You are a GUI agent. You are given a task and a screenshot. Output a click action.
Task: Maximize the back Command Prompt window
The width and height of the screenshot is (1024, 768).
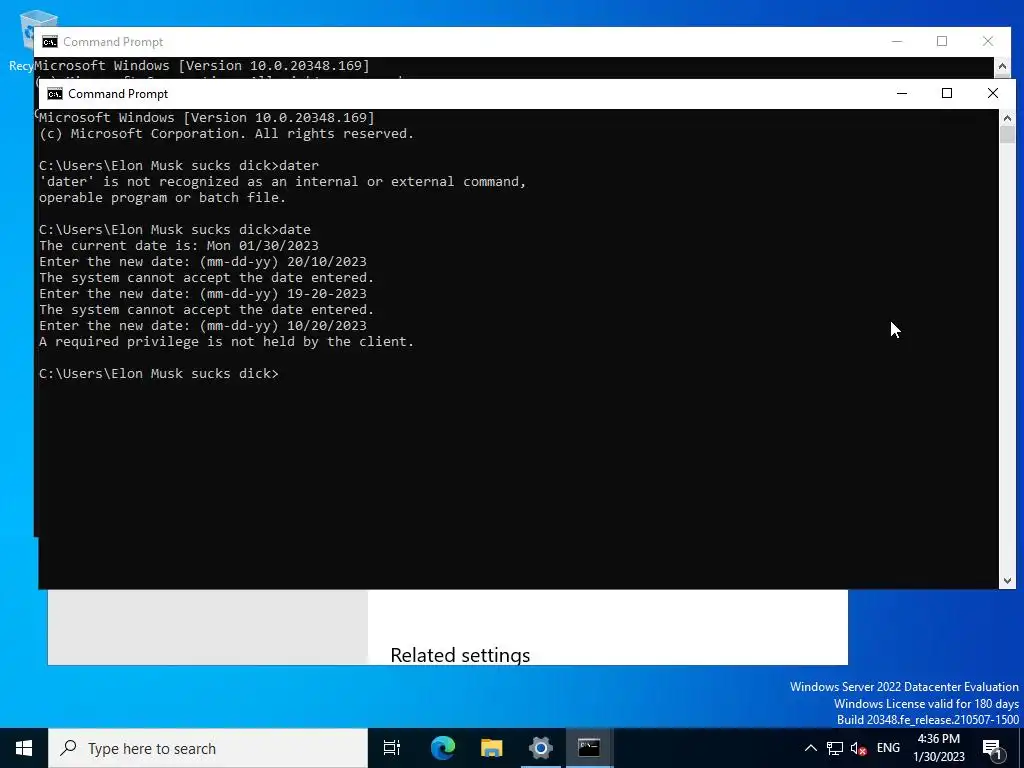tap(942, 41)
